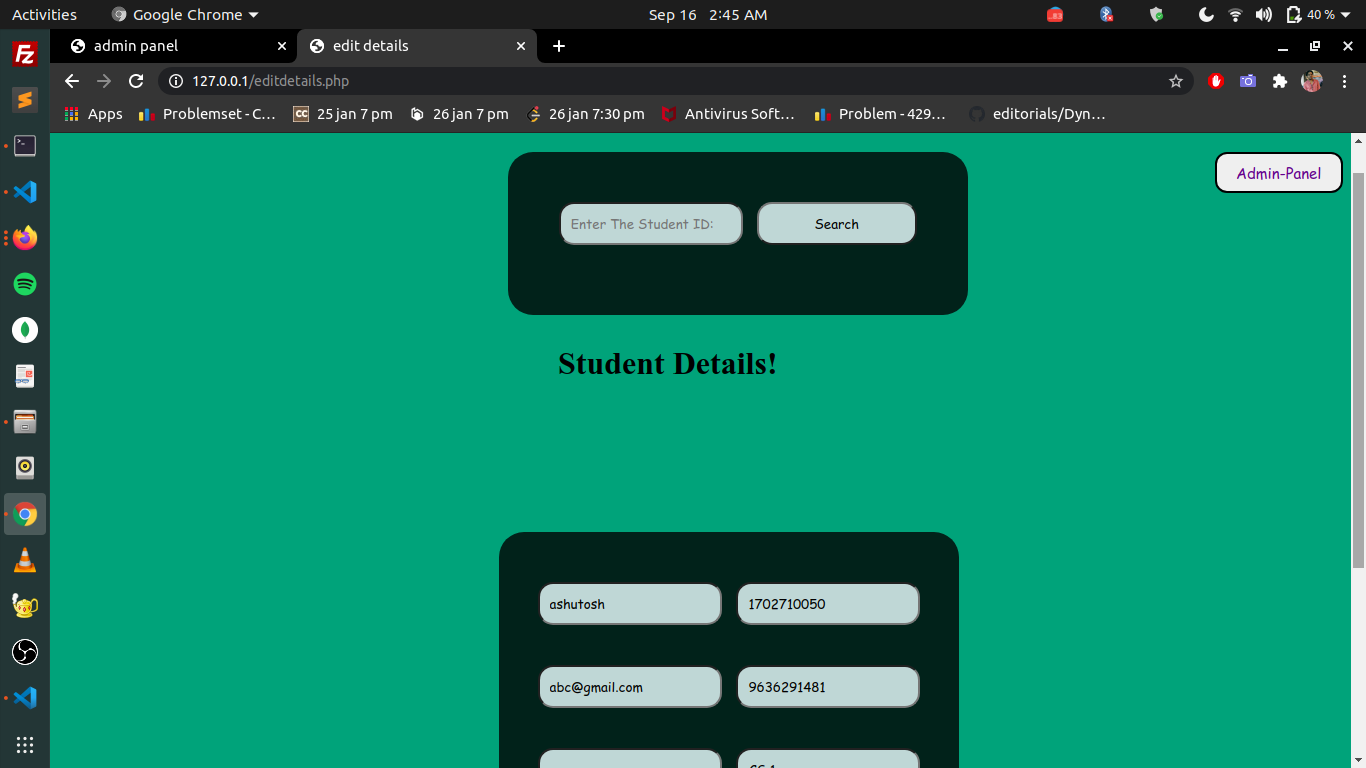Edit the ID field 1702710050
The image size is (1366, 768).
tap(828, 604)
